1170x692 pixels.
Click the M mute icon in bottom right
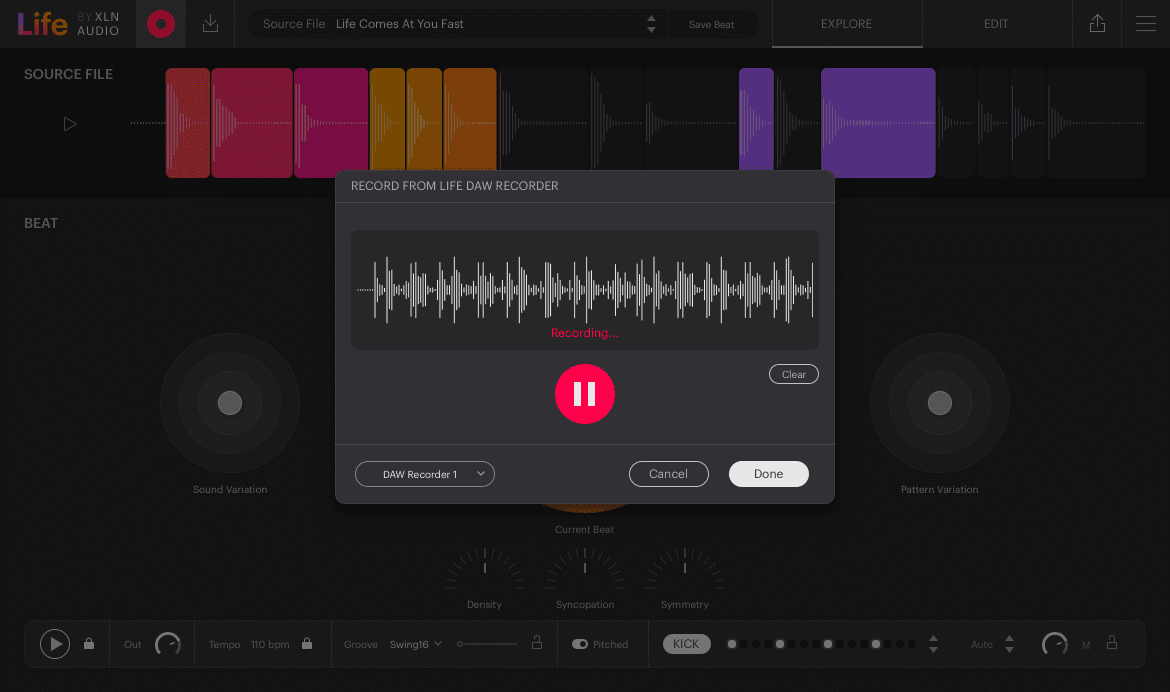point(1085,644)
